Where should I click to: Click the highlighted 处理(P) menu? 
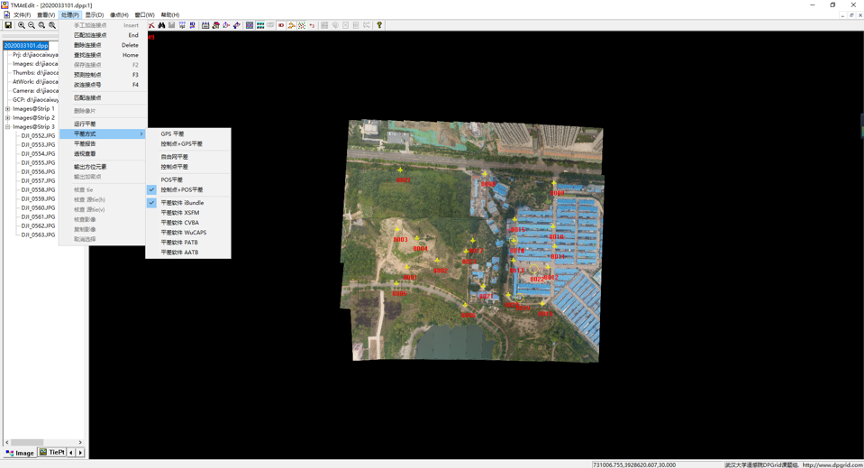[70, 15]
